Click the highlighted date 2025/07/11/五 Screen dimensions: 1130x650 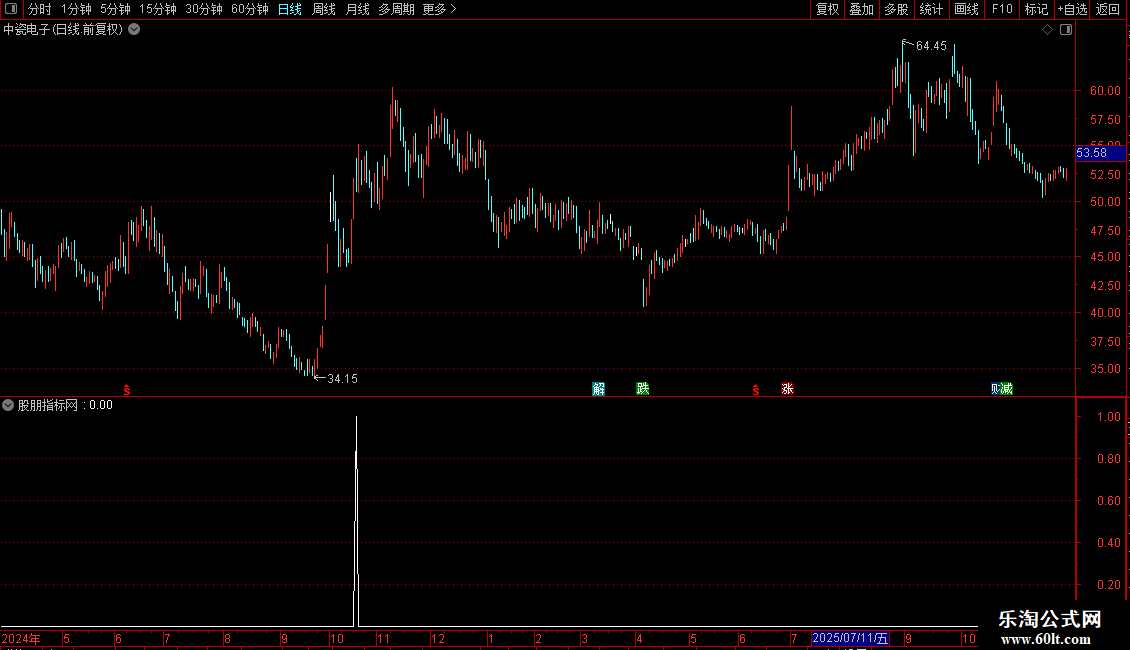(x=850, y=638)
